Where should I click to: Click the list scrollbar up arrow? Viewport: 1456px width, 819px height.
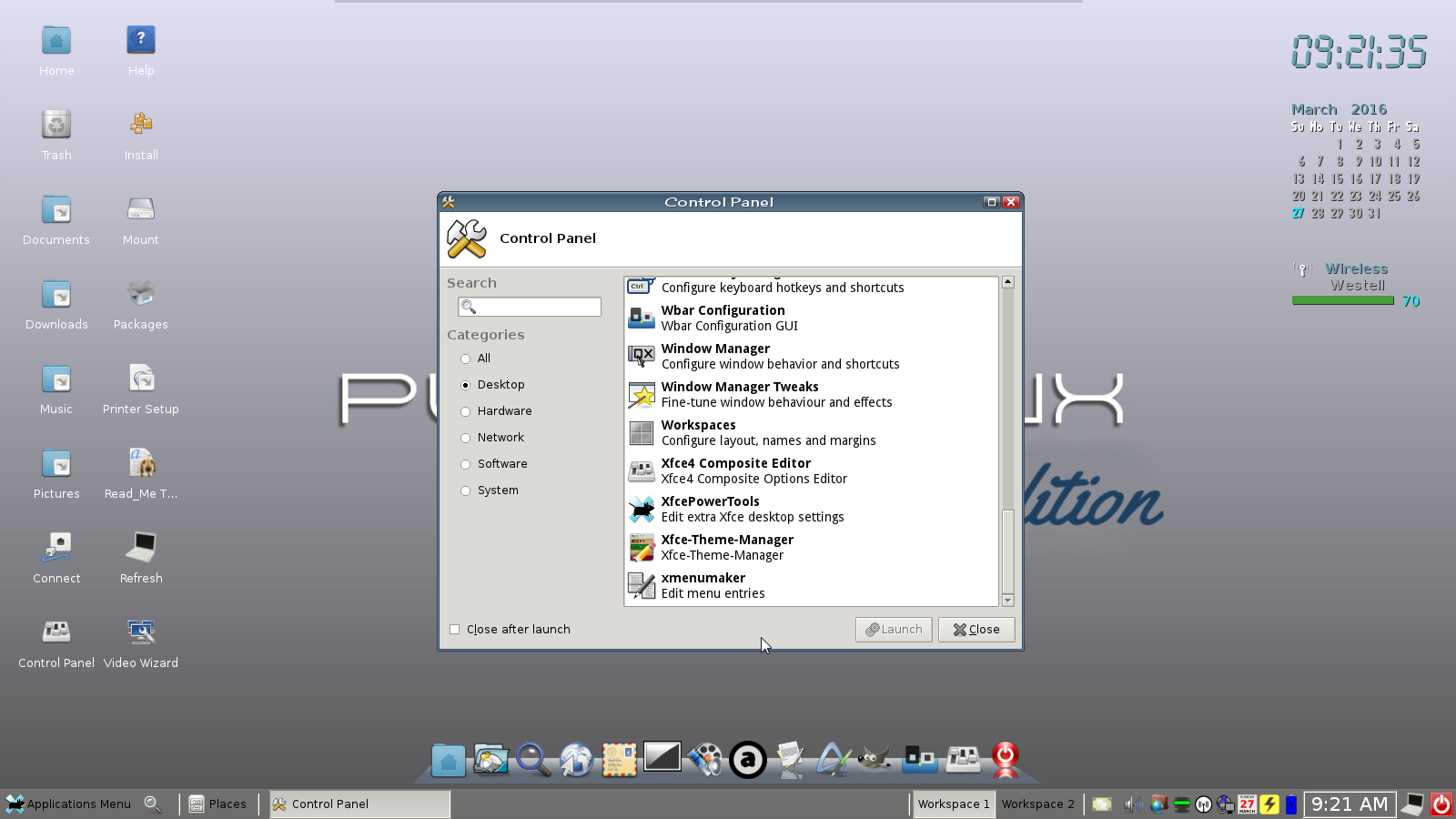1008,282
